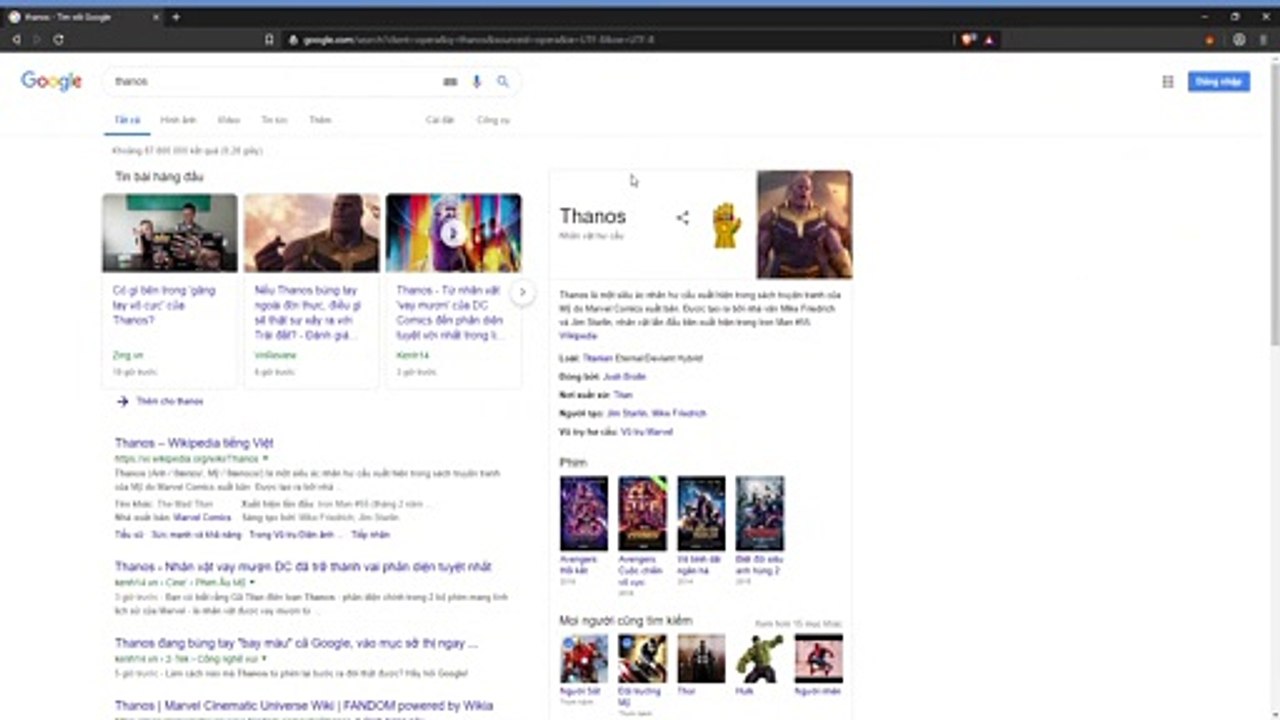Viewport: 1280px width, 720px height.
Task: Open first news thumbnail with two people
Action: click(x=170, y=233)
